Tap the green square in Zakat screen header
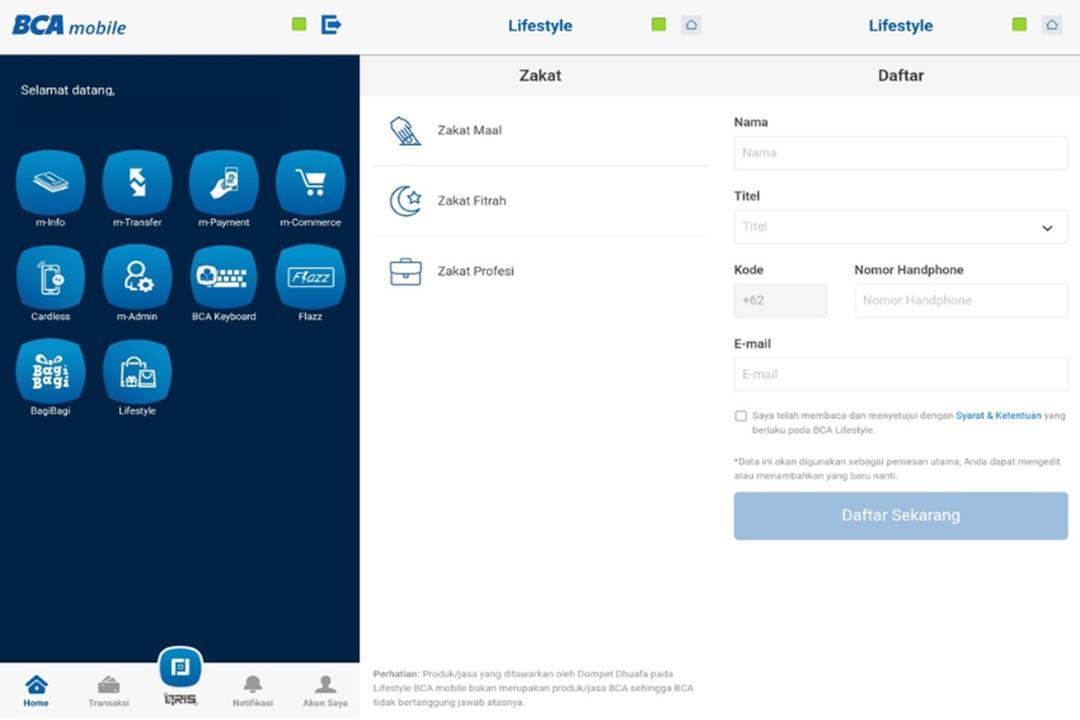1080x720 pixels. pos(658,25)
